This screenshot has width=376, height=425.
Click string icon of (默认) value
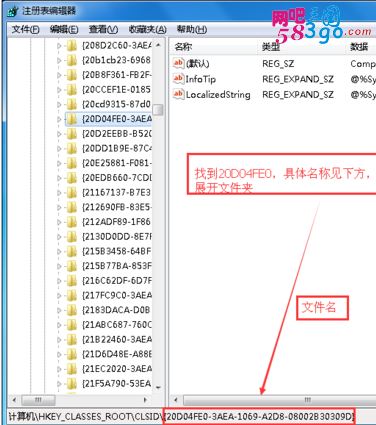[x=178, y=63]
